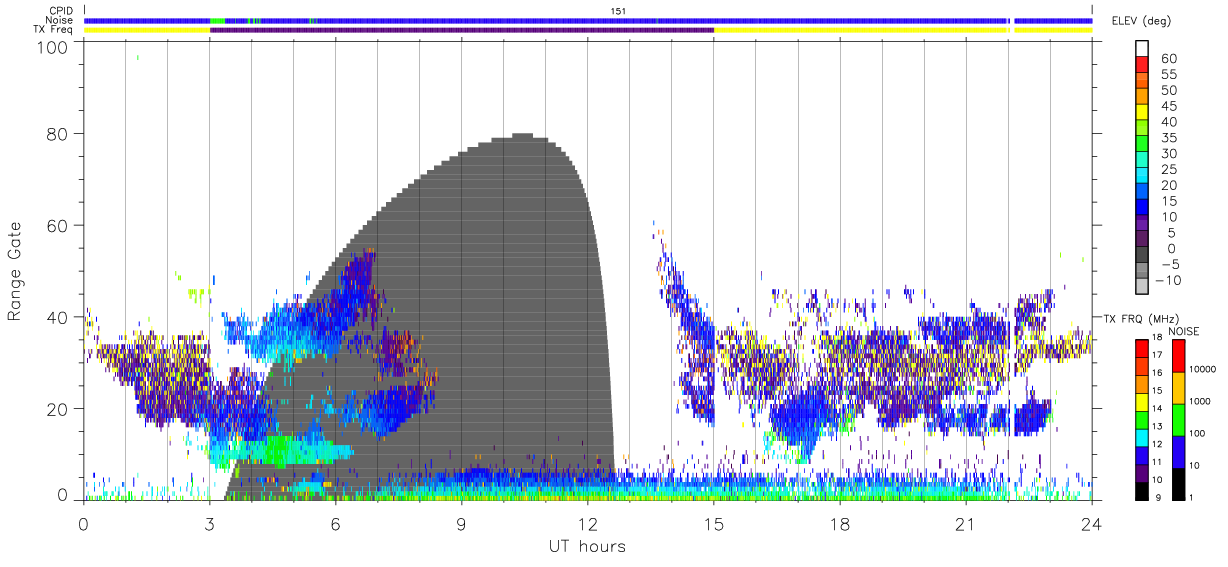Image resolution: width=1228 pixels, height=567 pixels.
Task: Select the '80' range gate tick label
Action: 58,133
